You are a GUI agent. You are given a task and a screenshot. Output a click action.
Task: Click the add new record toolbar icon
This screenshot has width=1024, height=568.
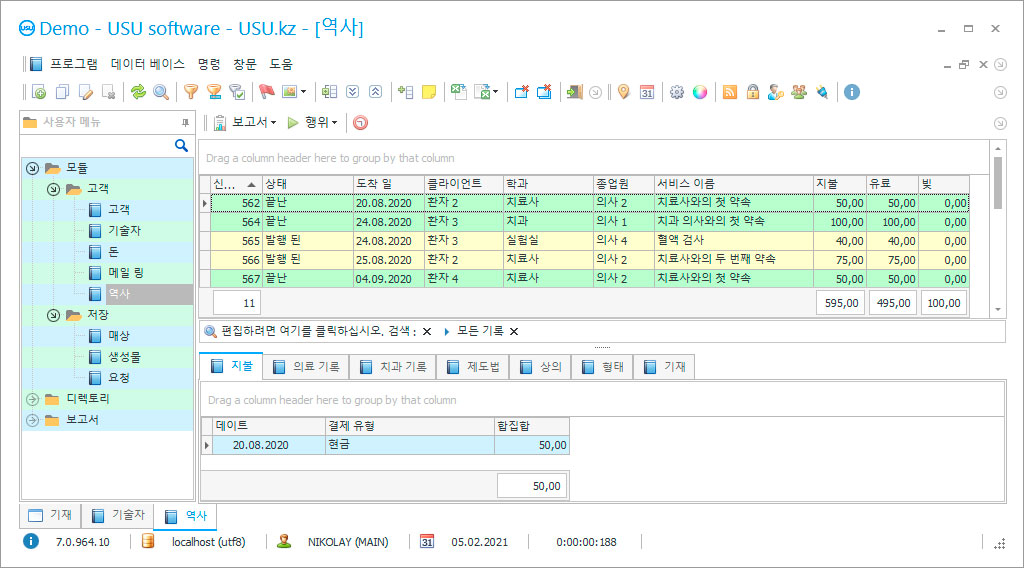[x=39, y=92]
